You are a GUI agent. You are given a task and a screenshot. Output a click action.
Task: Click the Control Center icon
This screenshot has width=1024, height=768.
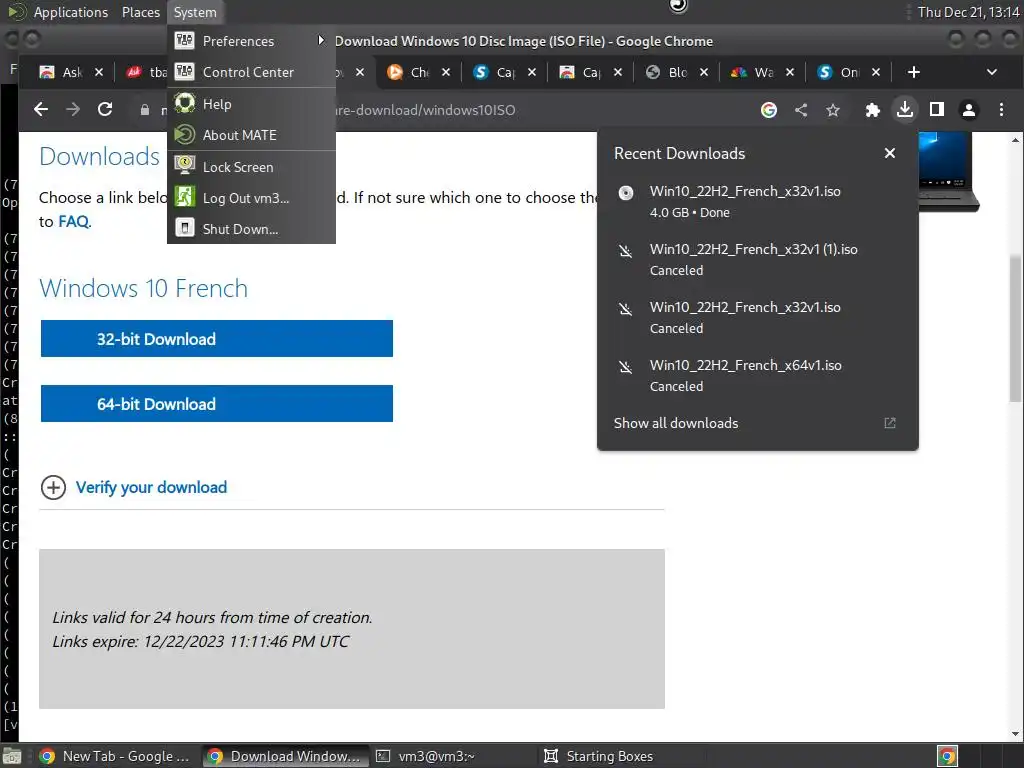(x=185, y=71)
